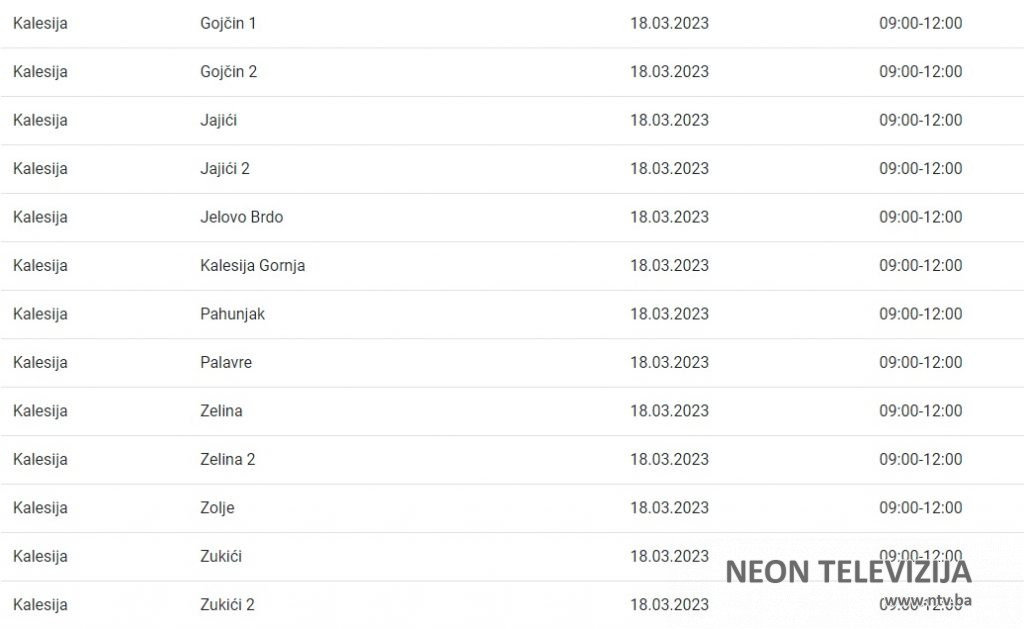This screenshot has width=1024, height=629.
Task: Select the Palavre row name
Action: click(226, 363)
